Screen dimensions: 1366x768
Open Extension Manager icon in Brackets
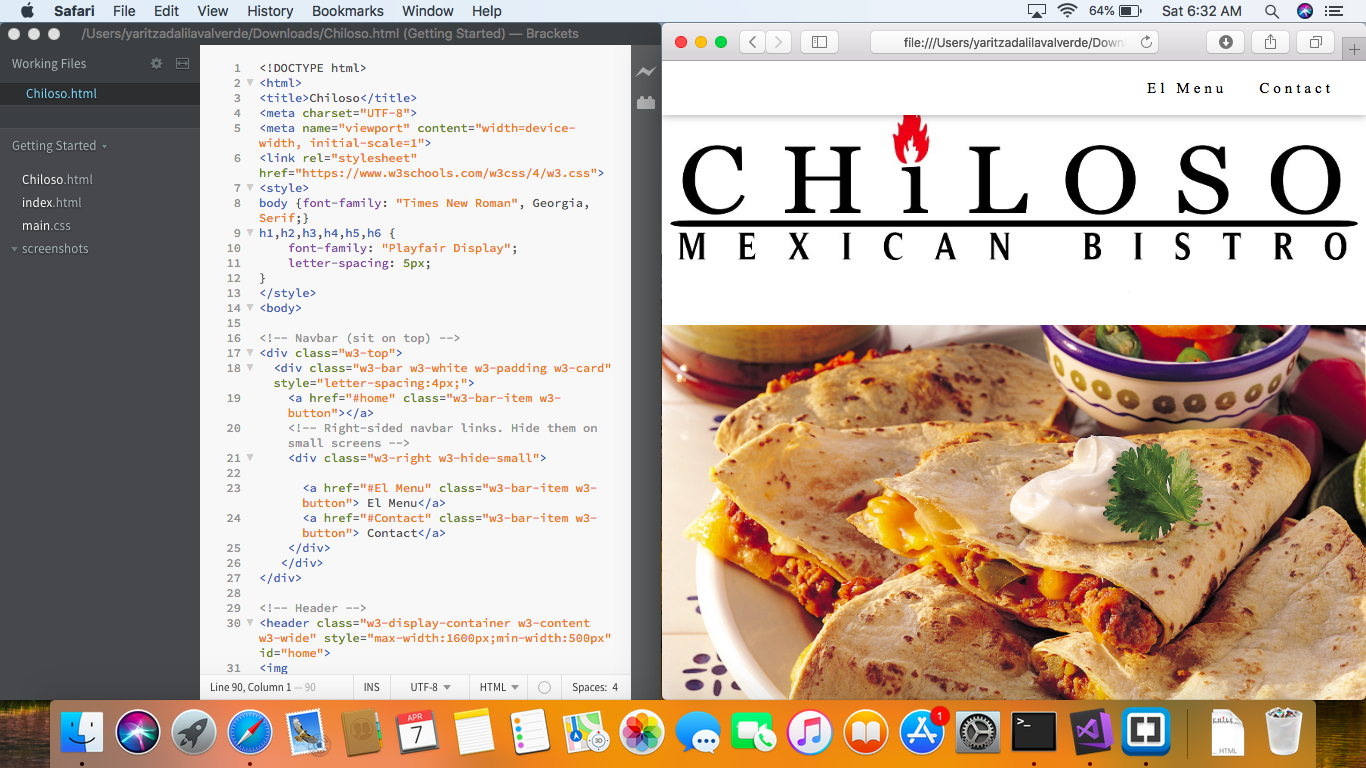(x=646, y=102)
